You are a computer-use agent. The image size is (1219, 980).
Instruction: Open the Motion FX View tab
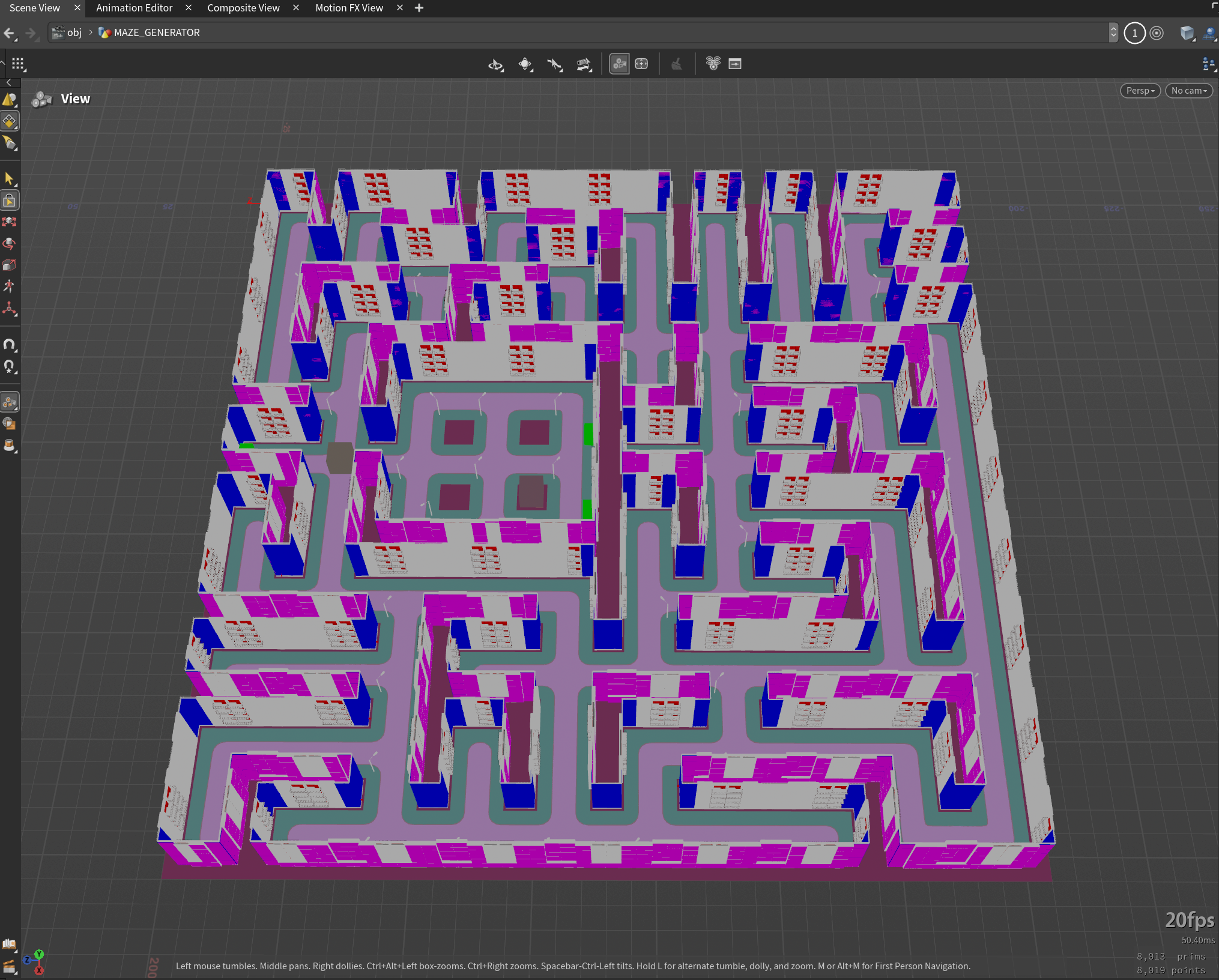pos(349,8)
